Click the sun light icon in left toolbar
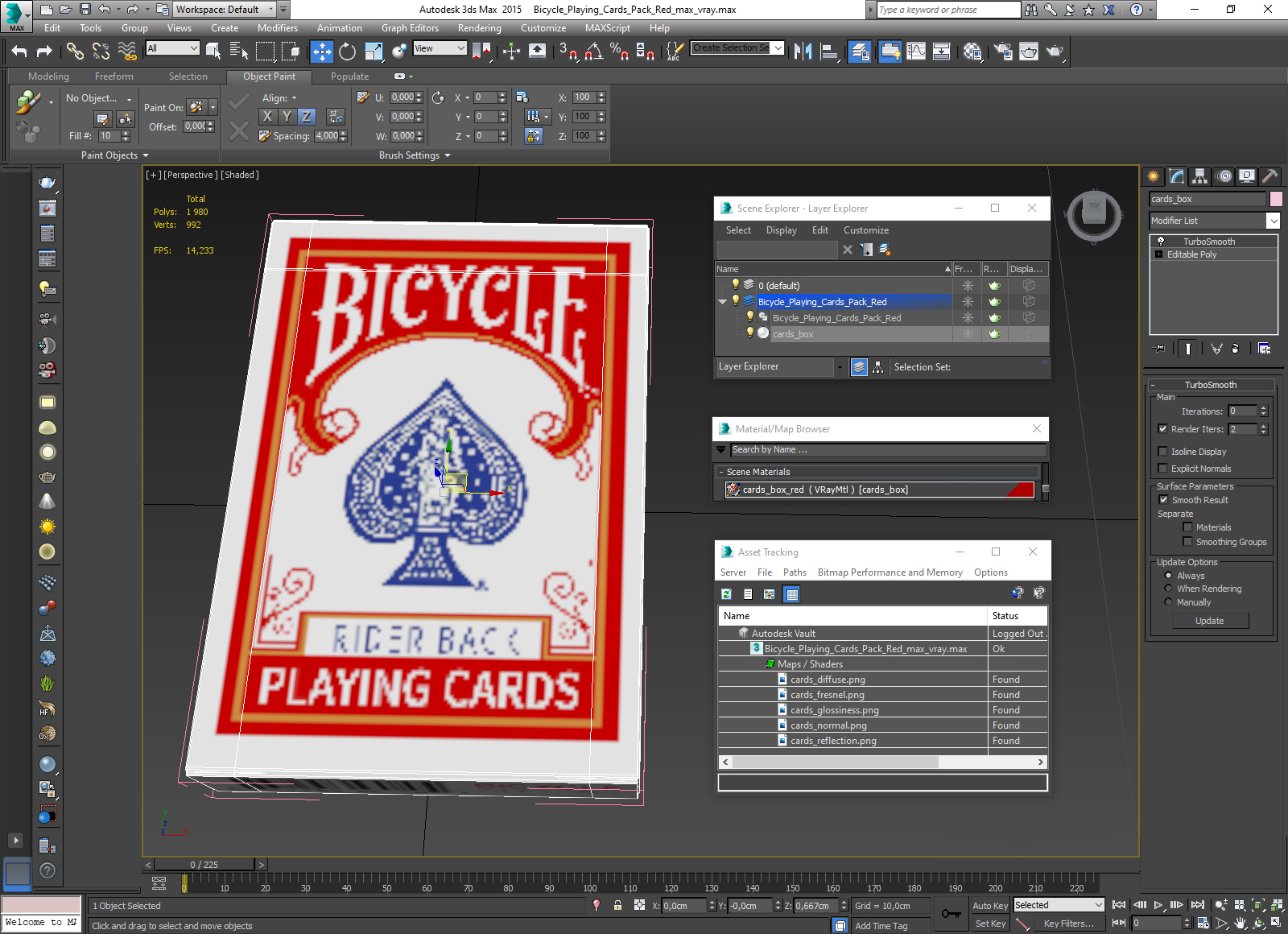The height and width of the screenshot is (934, 1288). click(x=47, y=527)
